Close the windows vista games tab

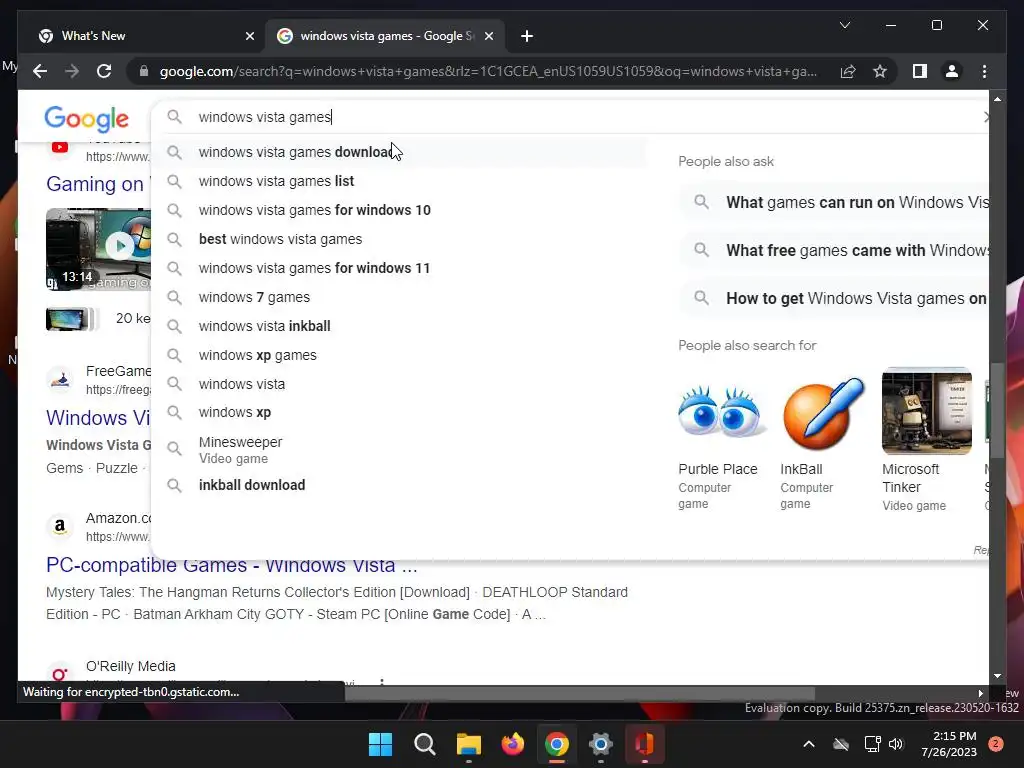488,36
